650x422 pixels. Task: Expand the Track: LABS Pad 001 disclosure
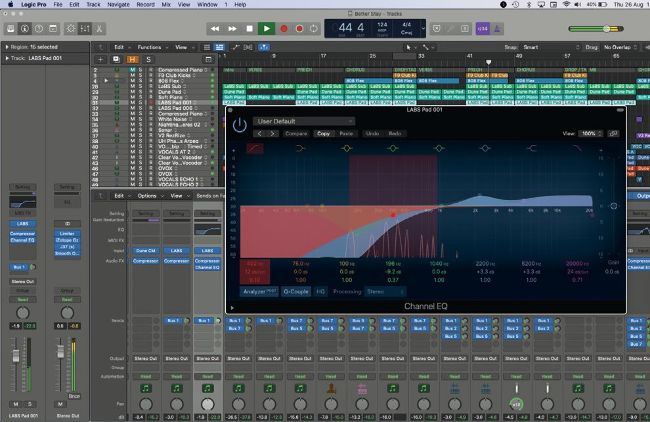click(x=7, y=58)
